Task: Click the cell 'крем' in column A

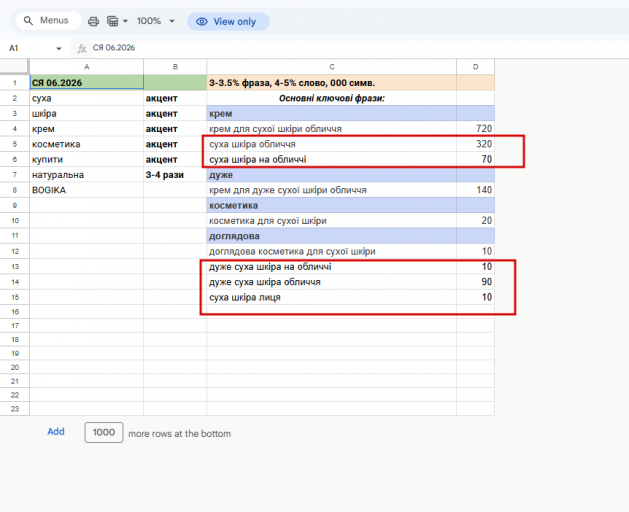Action: [87, 129]
